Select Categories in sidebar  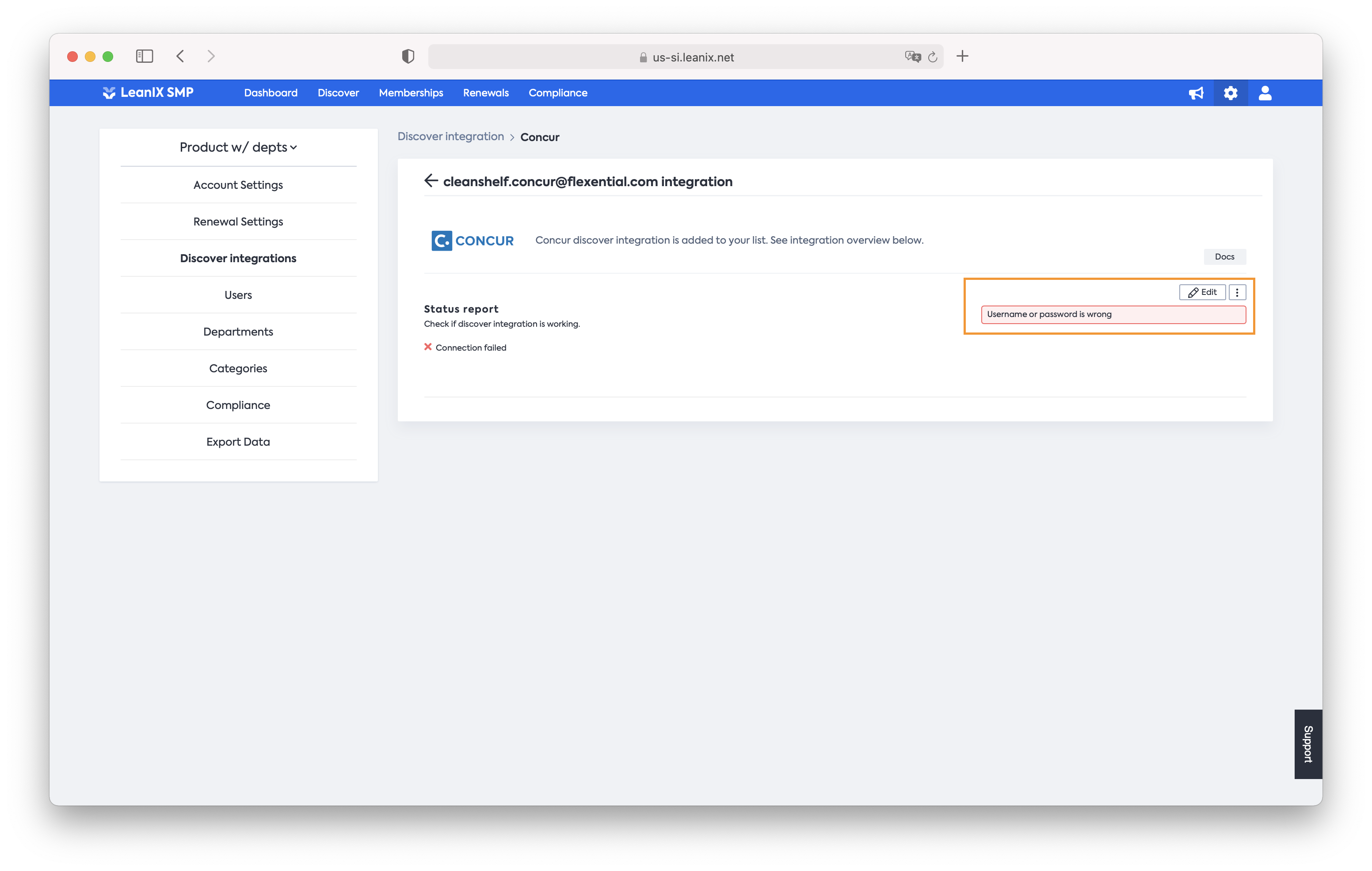pyautogui.click(x=238, y=368)
